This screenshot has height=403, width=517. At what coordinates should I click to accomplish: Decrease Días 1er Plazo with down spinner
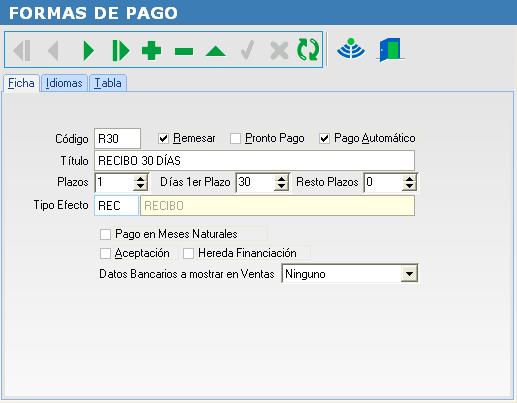(x=282, y=187)
